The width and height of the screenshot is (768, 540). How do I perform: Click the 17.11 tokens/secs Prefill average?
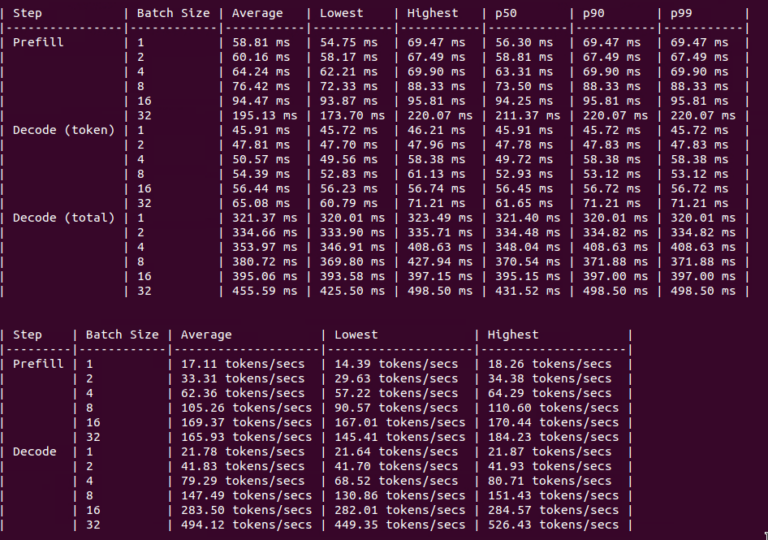pos(236,364)
